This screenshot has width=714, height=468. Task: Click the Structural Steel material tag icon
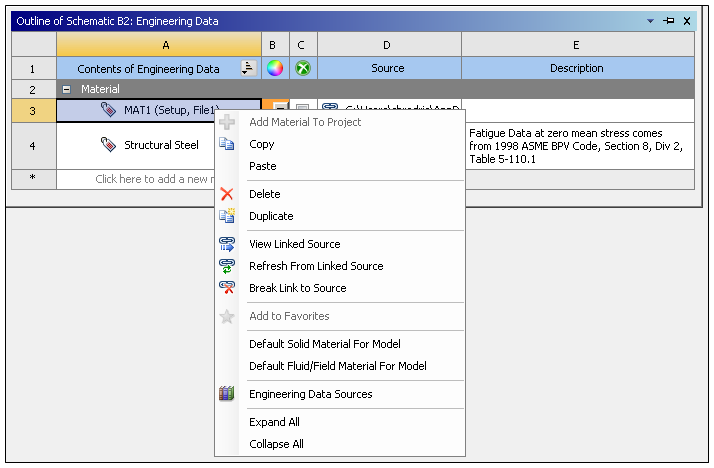109,145
